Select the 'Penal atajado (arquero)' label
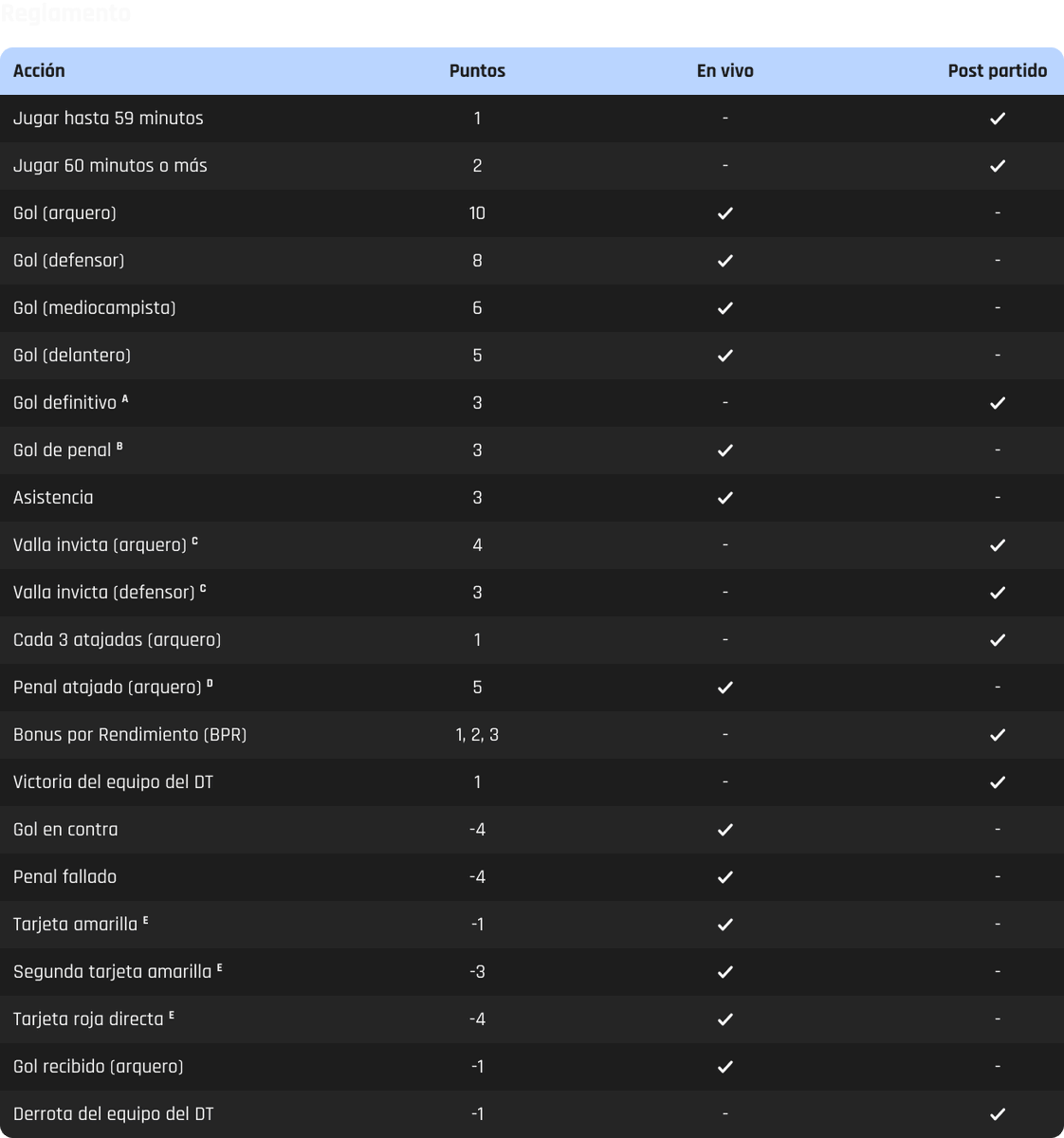 (107, 688)
